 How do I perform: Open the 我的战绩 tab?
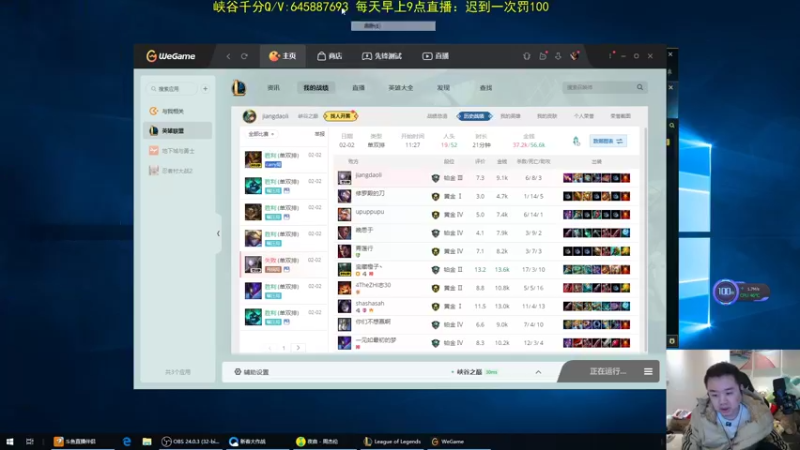tap(316, 88)
